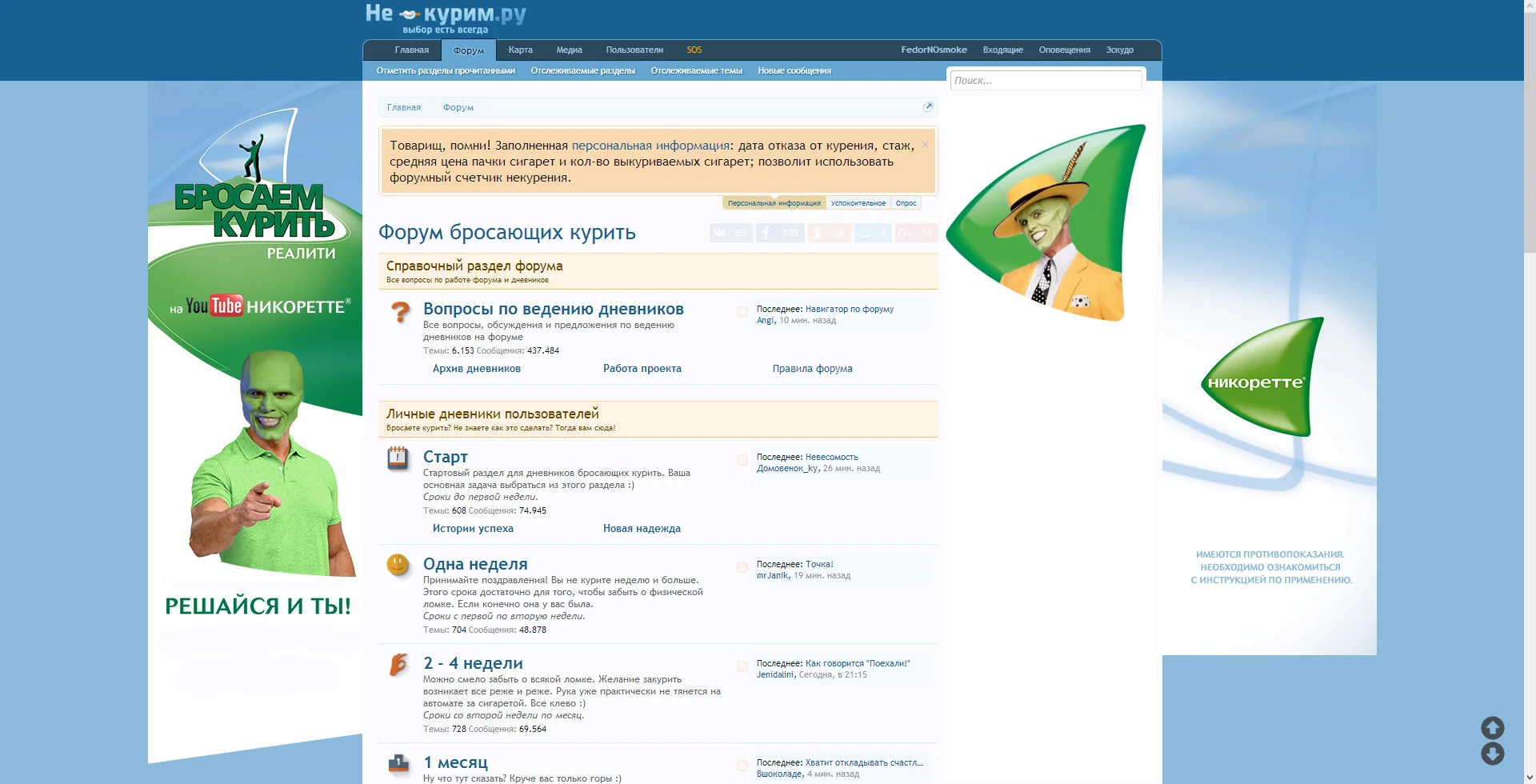
Task: Open the Входящие inbox menu
Action: (x=1003, y=50)
